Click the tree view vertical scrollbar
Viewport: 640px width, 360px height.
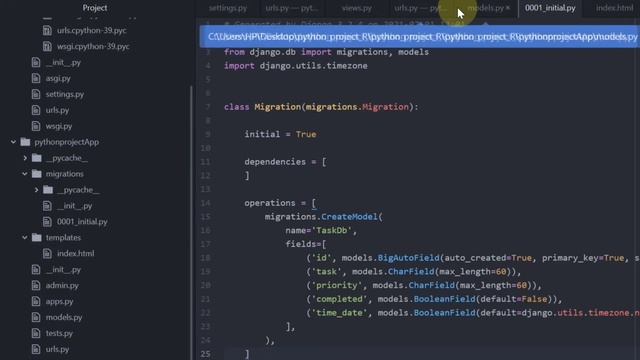pos(191,222)
